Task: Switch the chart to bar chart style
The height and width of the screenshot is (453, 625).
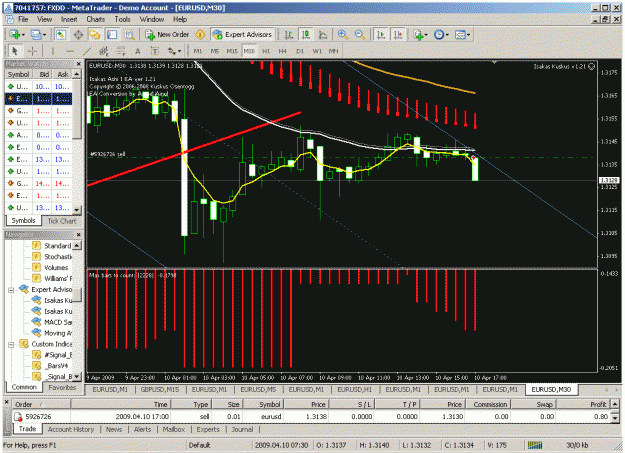Action: pyautogui.click(x=289, y=35)
